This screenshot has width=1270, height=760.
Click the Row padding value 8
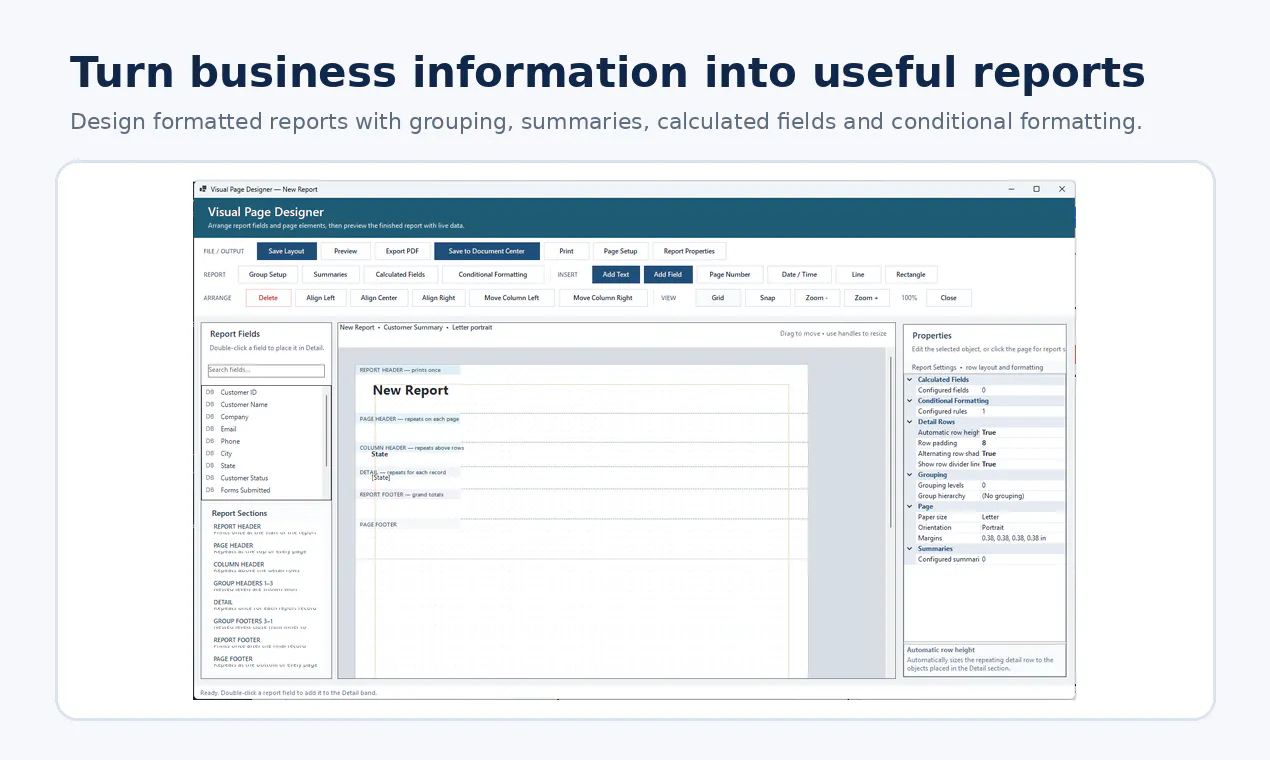click(984, 443)
